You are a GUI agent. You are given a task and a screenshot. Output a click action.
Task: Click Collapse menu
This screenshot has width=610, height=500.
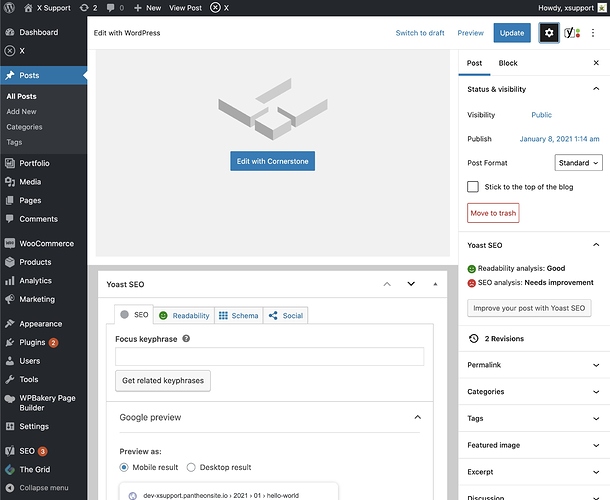(x=44, y=488)
